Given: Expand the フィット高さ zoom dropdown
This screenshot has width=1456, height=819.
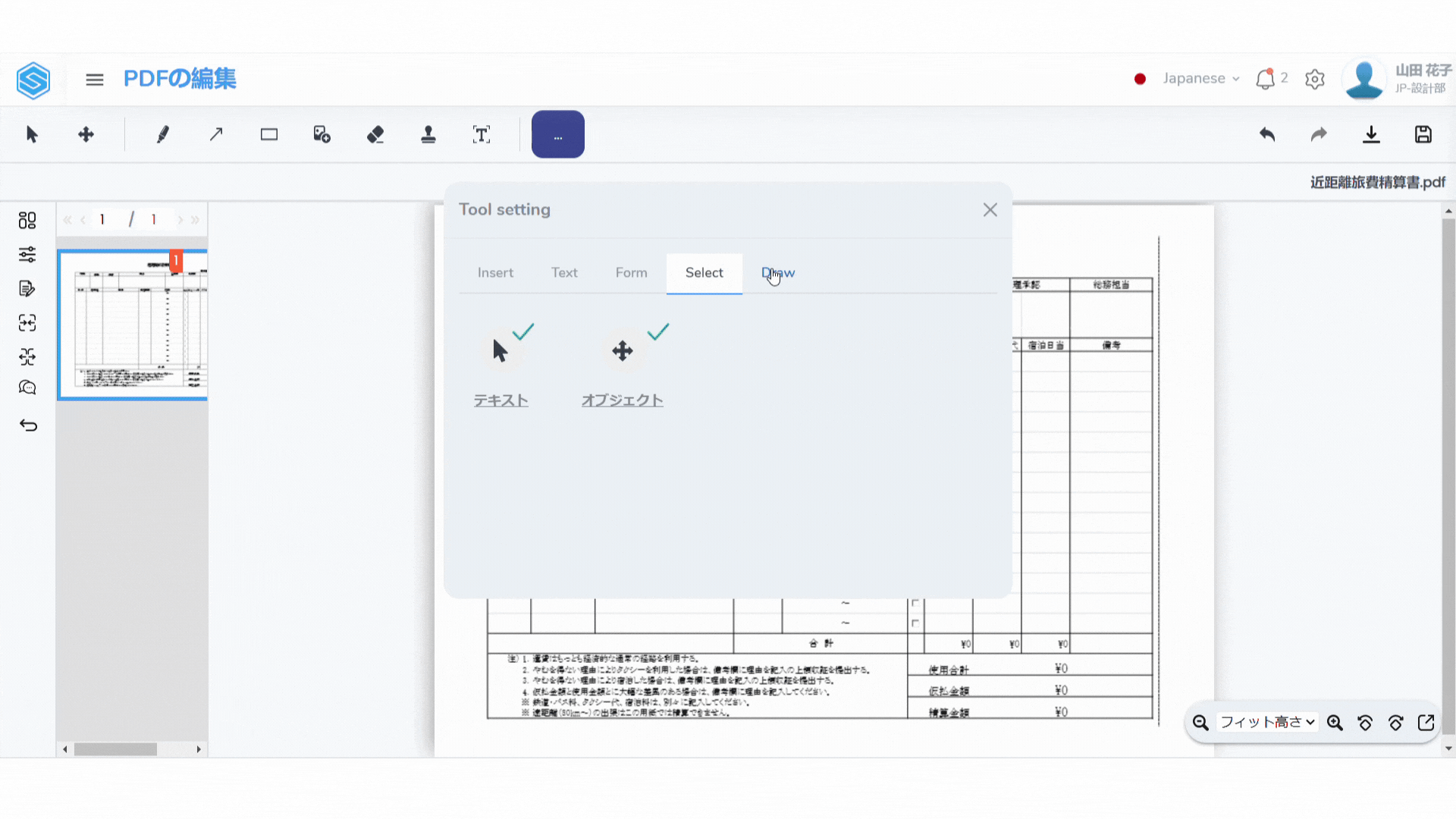Looking at the screenshot, I should (x=1266, y=723).
